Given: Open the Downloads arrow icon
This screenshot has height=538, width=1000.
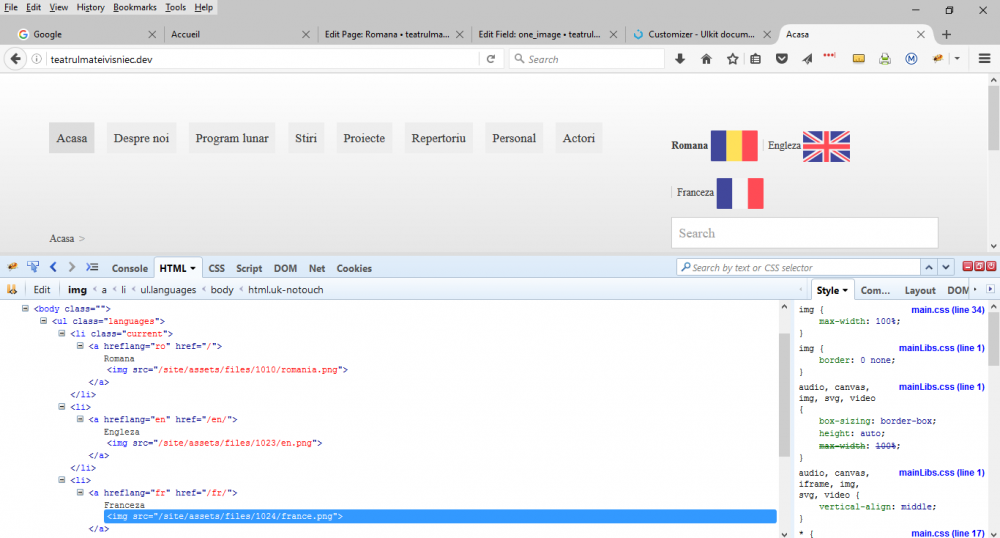Looking at the screenshot, I should [680, 59].
